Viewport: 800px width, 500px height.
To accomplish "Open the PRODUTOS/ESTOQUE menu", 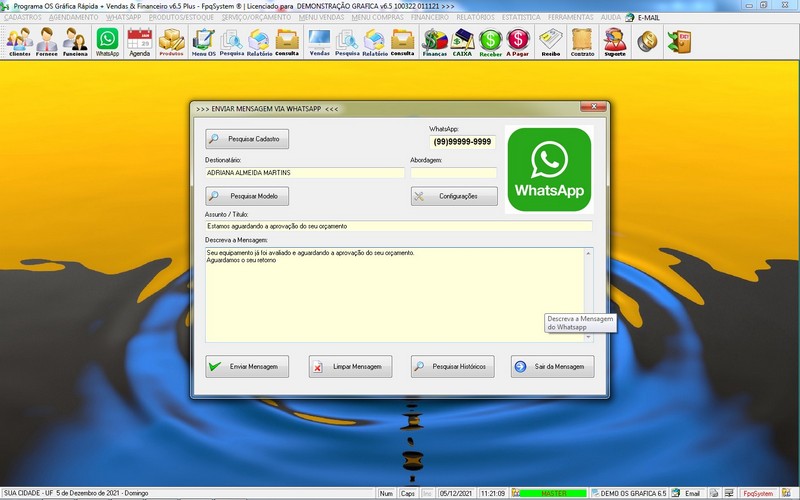I will point(181,17).
